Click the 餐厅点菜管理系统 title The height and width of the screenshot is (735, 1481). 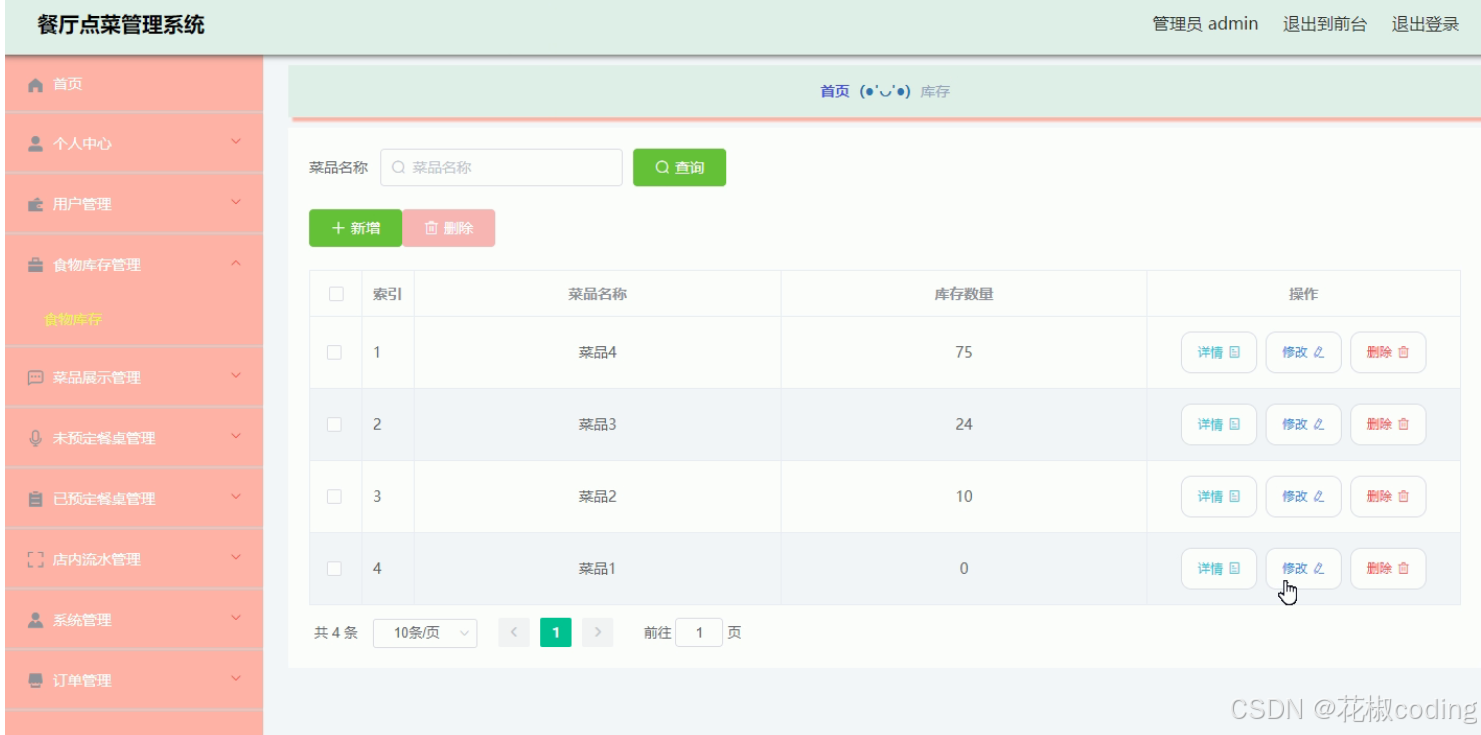(121, 25)
